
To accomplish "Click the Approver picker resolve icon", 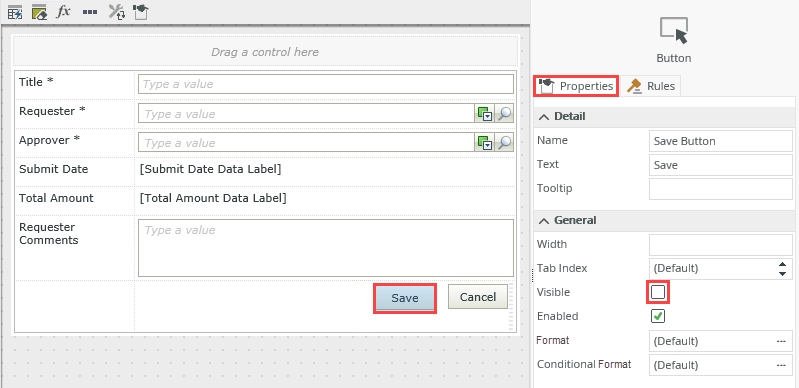I will click(x=485, y=143).
